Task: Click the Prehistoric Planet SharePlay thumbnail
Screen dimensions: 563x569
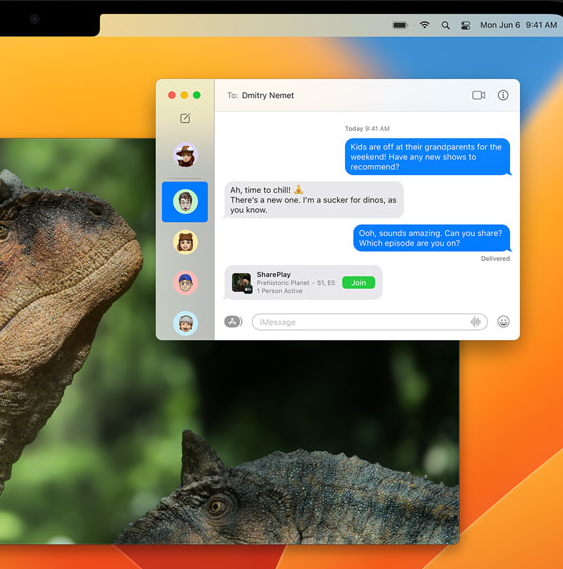Action: click(242, 283)
